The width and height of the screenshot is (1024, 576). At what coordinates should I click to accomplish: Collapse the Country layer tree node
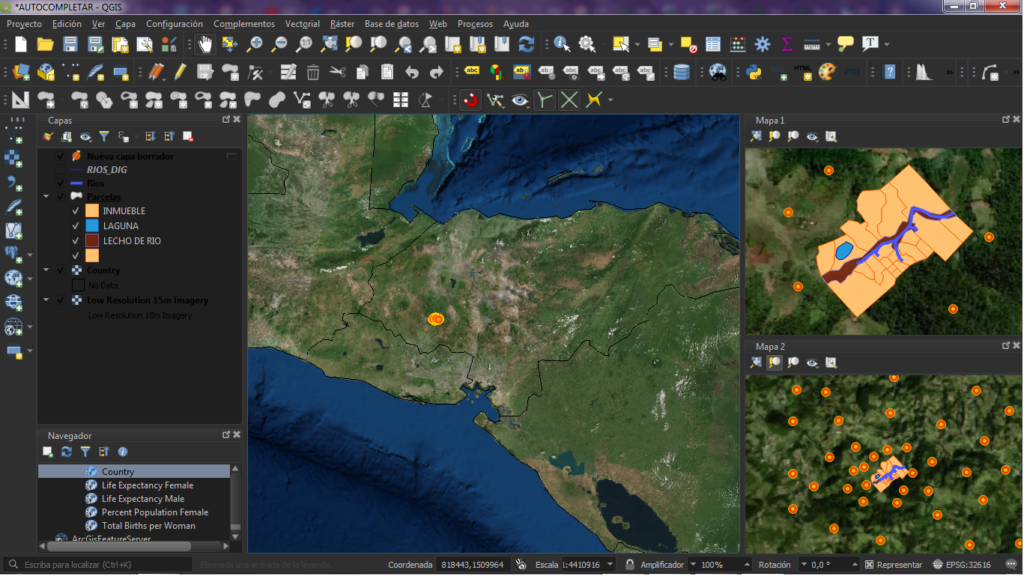[x=47, y=270]
